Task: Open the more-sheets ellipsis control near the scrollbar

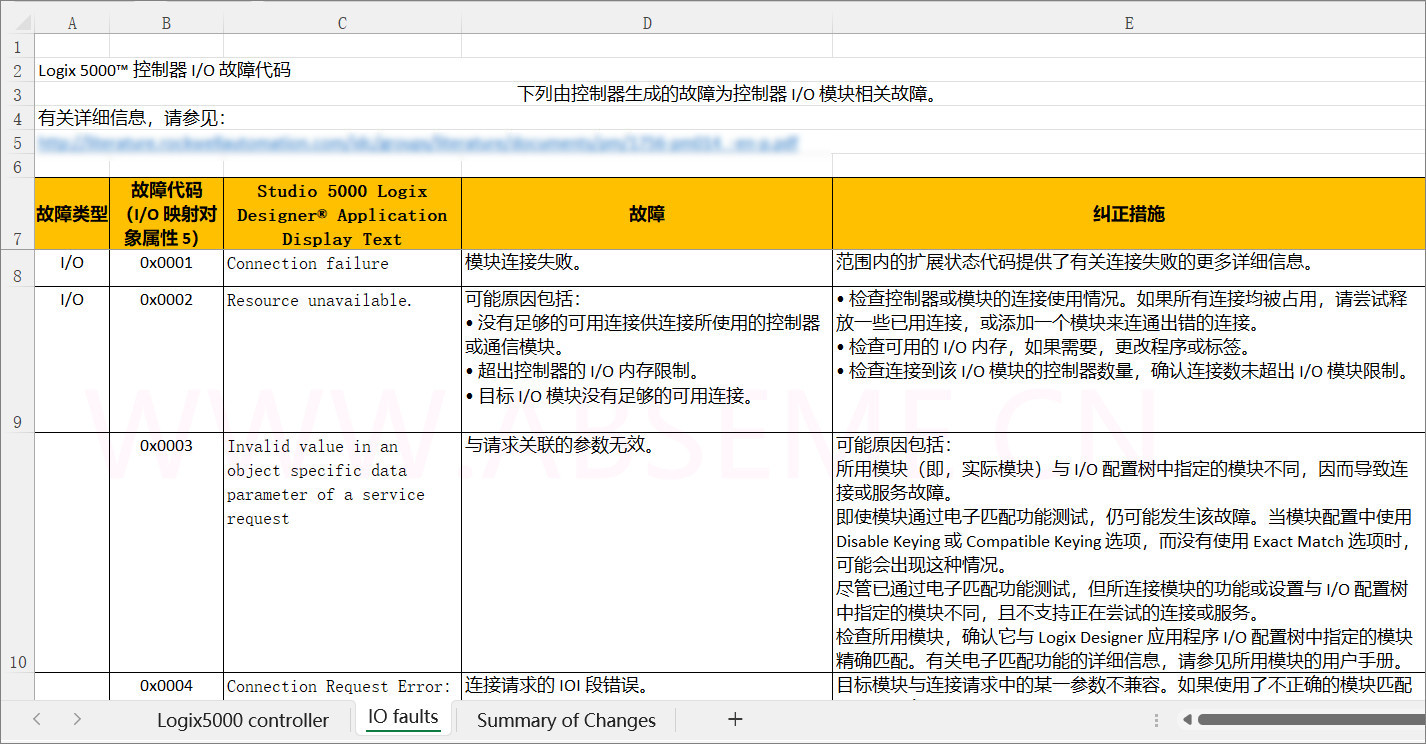Action: pyautogui.click(x=1156, y=719)
